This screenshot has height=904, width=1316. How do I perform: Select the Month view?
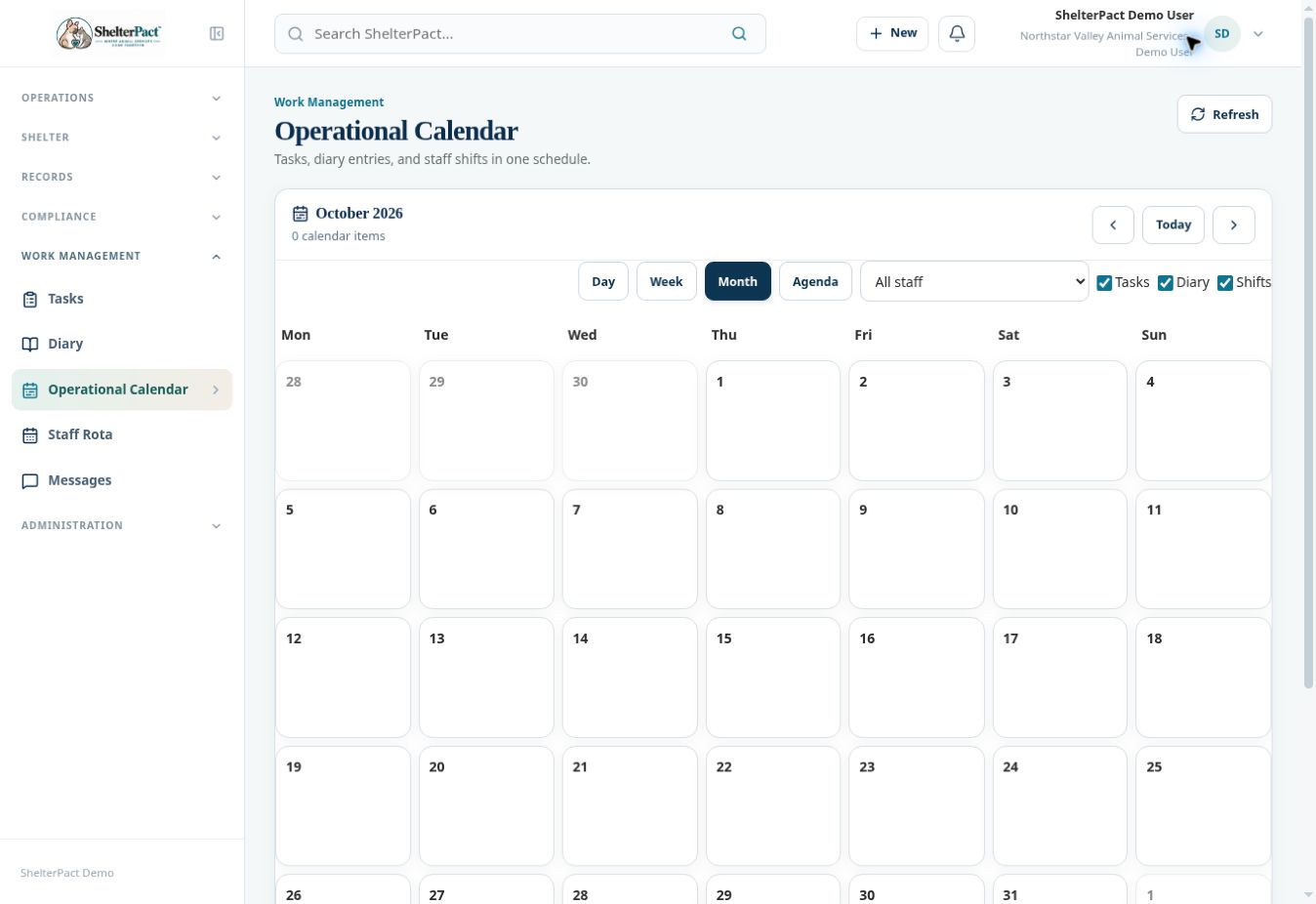(x=738, y=281)
